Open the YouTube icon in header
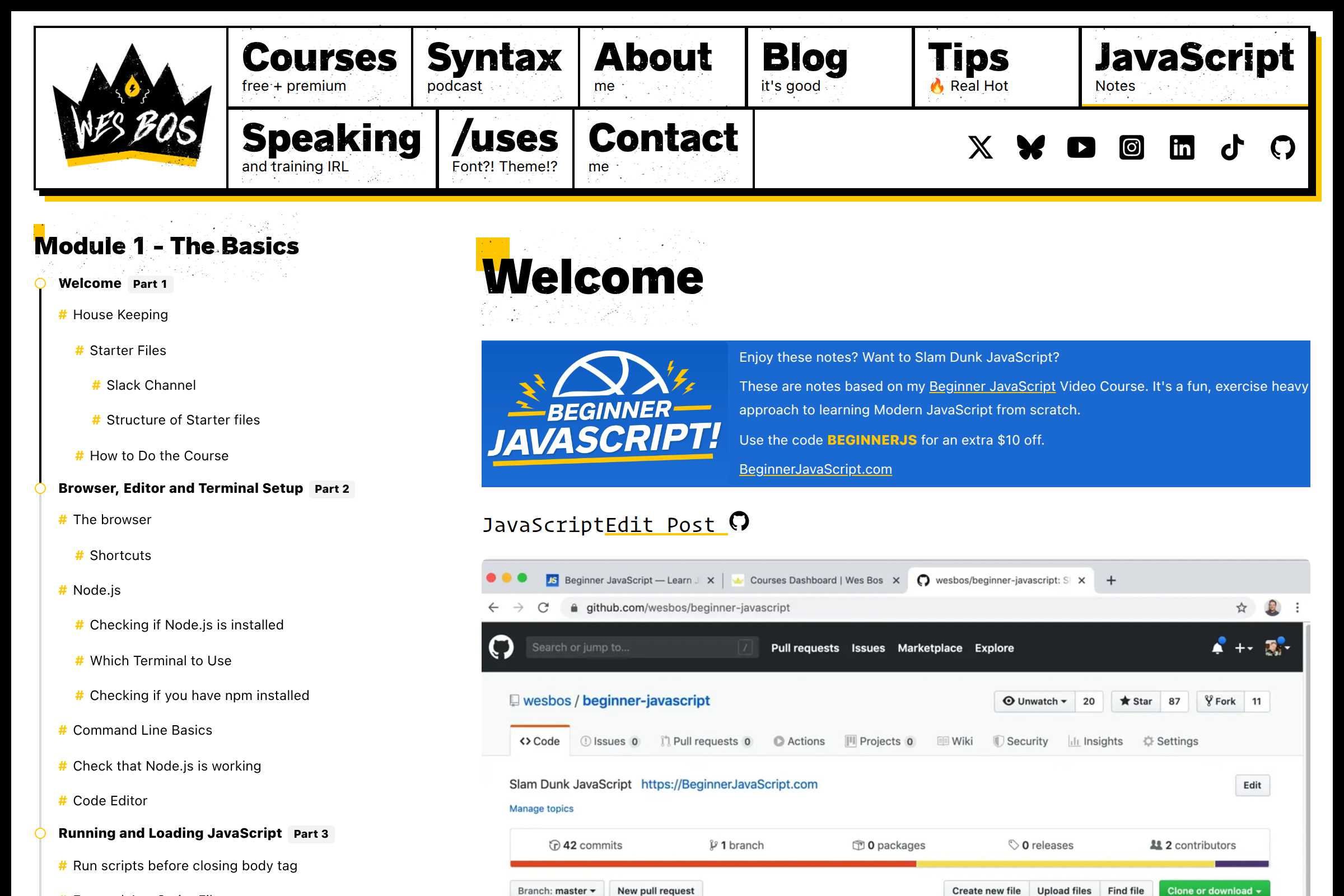 1081,147
